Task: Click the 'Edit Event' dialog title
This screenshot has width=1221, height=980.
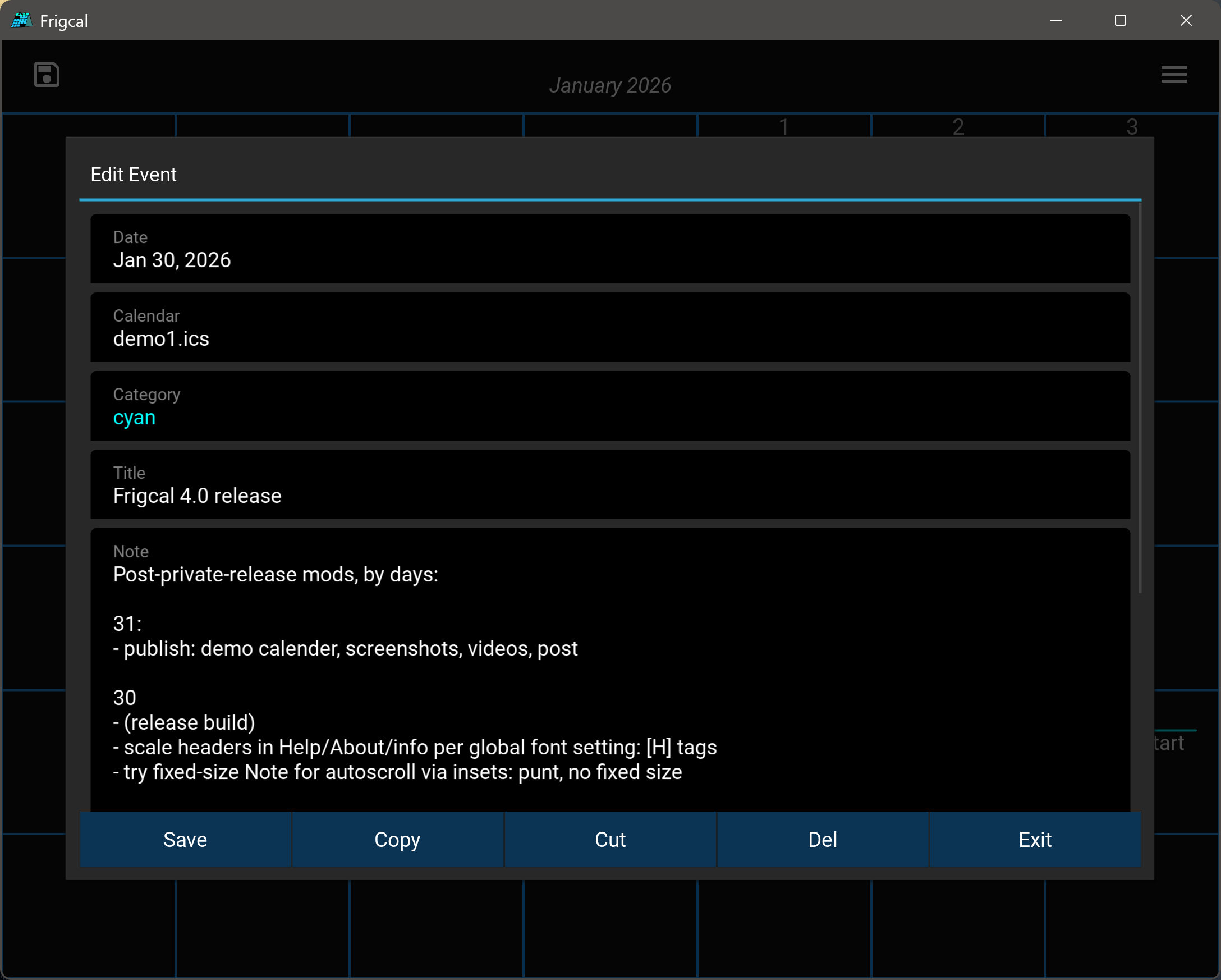Action: coord(134,175)
